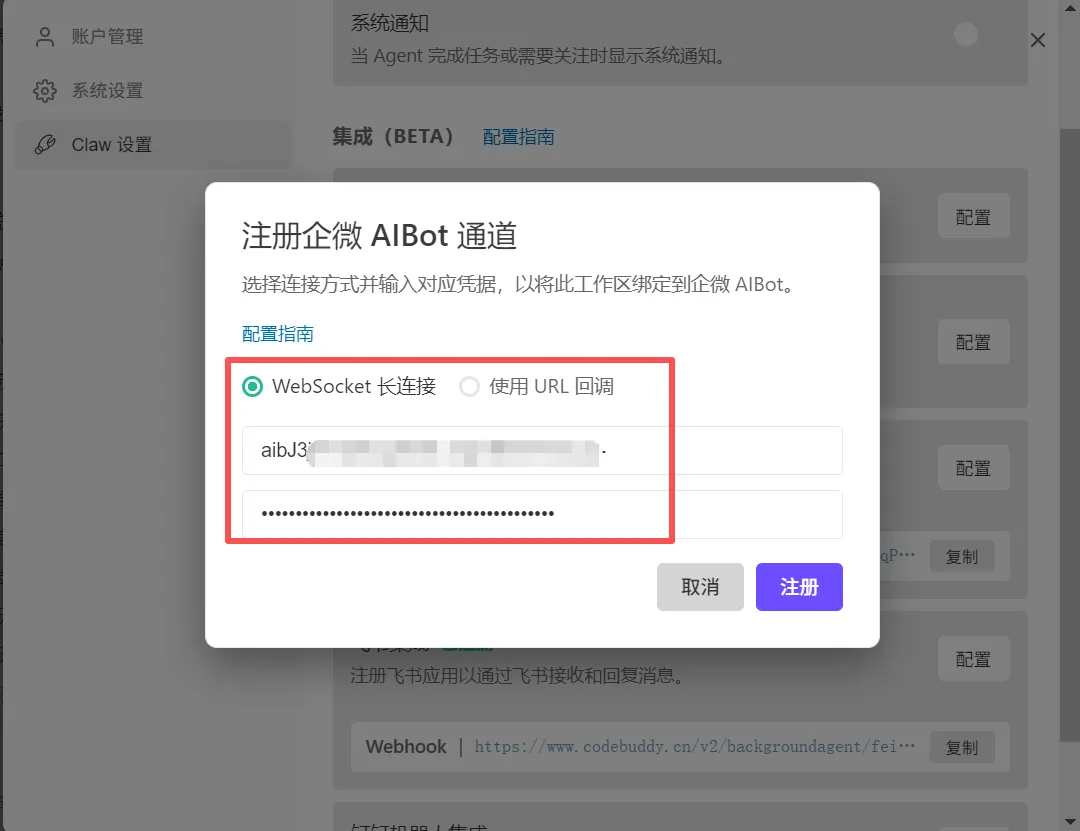Image resolution: width=1080 pixels, height=831 pixels.
Task: Click the system settings gear icon
Action: tap(45, 90)
